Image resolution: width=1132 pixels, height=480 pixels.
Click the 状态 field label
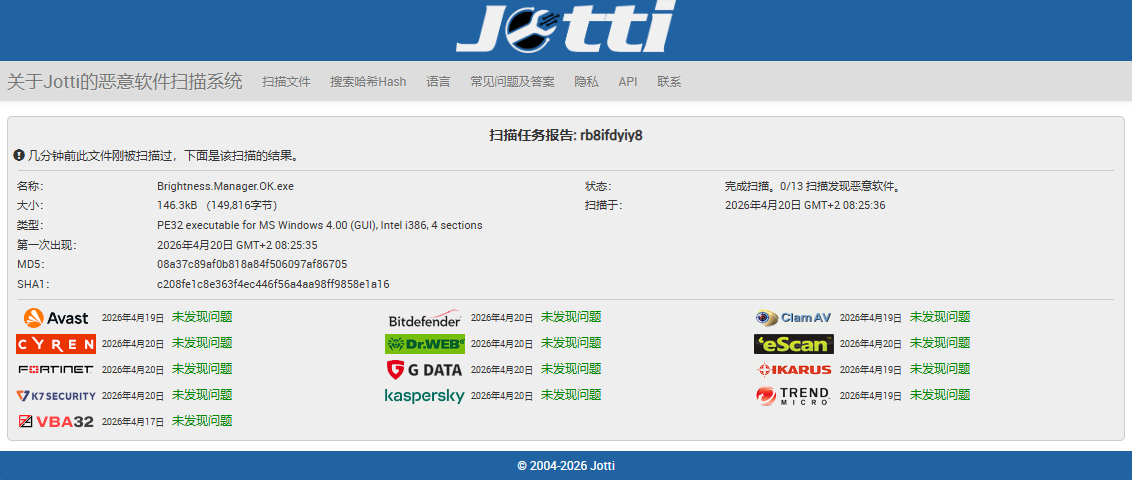click(x=598, y=186)
